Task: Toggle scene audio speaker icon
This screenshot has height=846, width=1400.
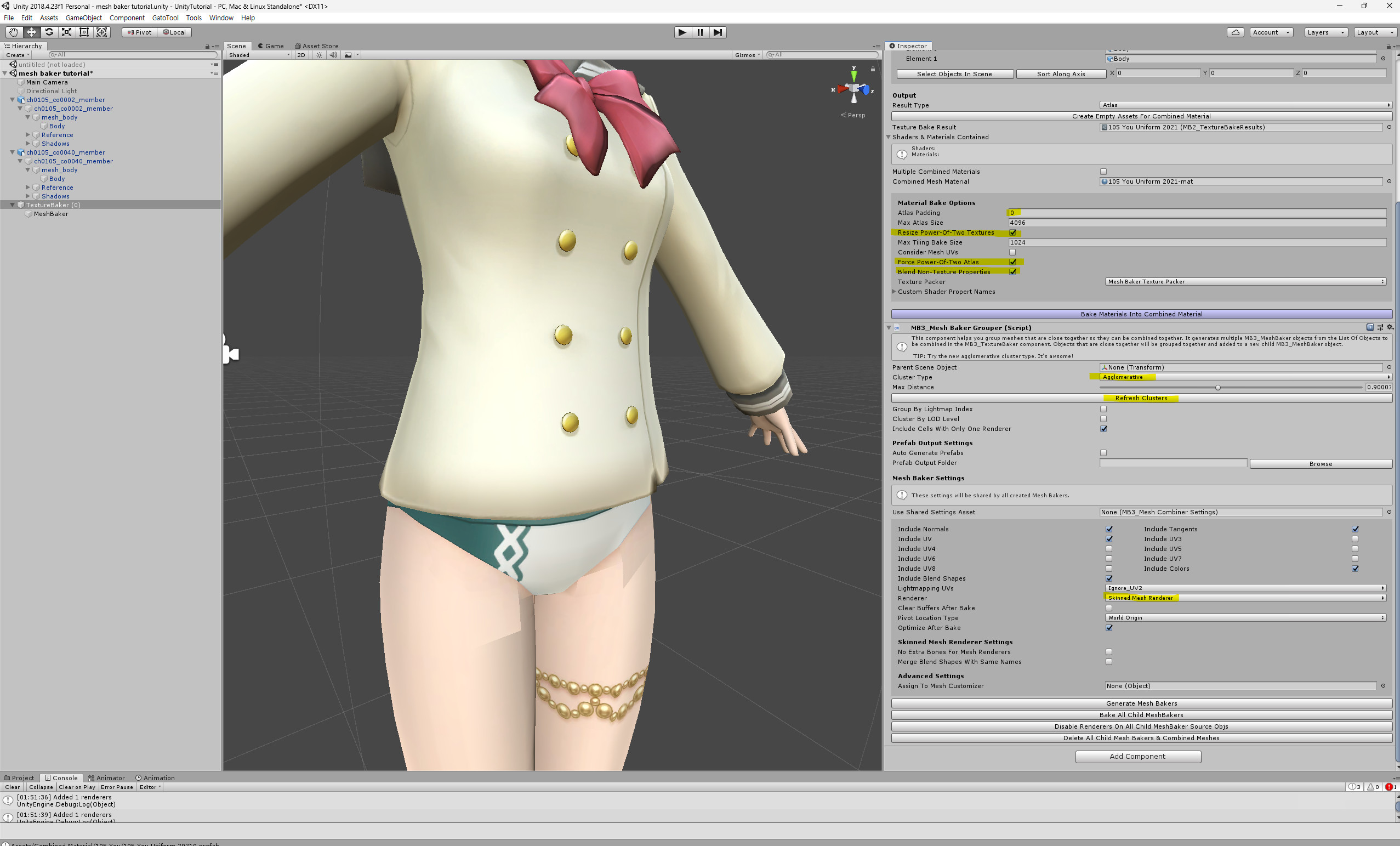Action: pyautogui.click(x=333, y=55)
